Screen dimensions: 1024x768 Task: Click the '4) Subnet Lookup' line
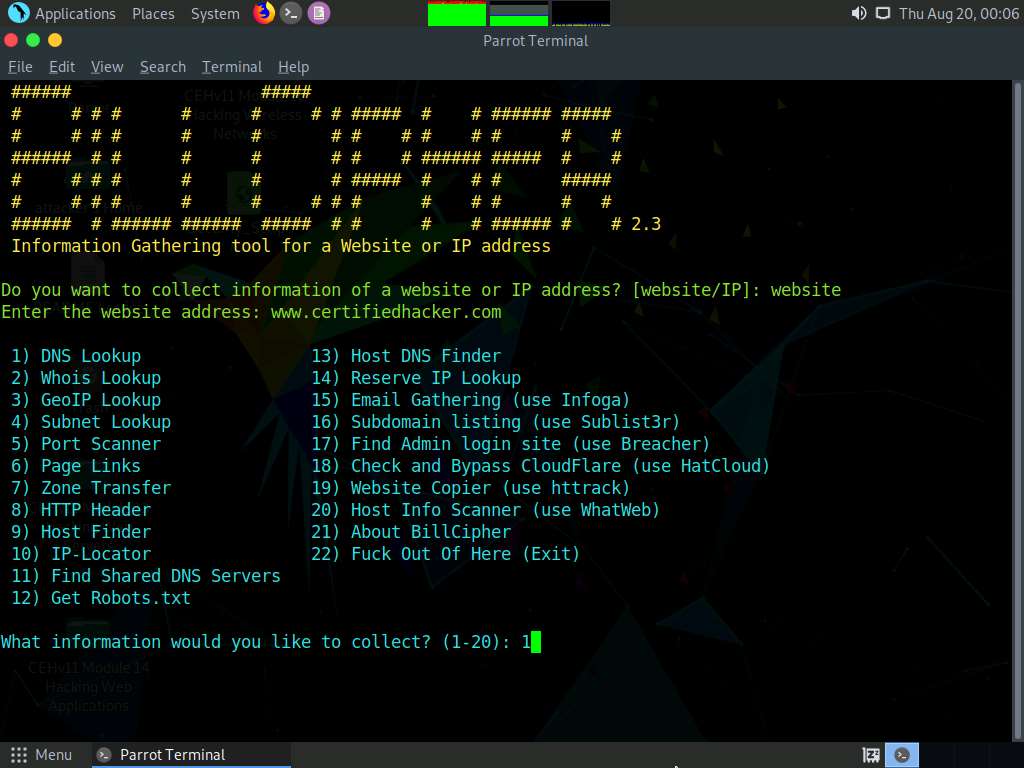[x=91, y=422]
